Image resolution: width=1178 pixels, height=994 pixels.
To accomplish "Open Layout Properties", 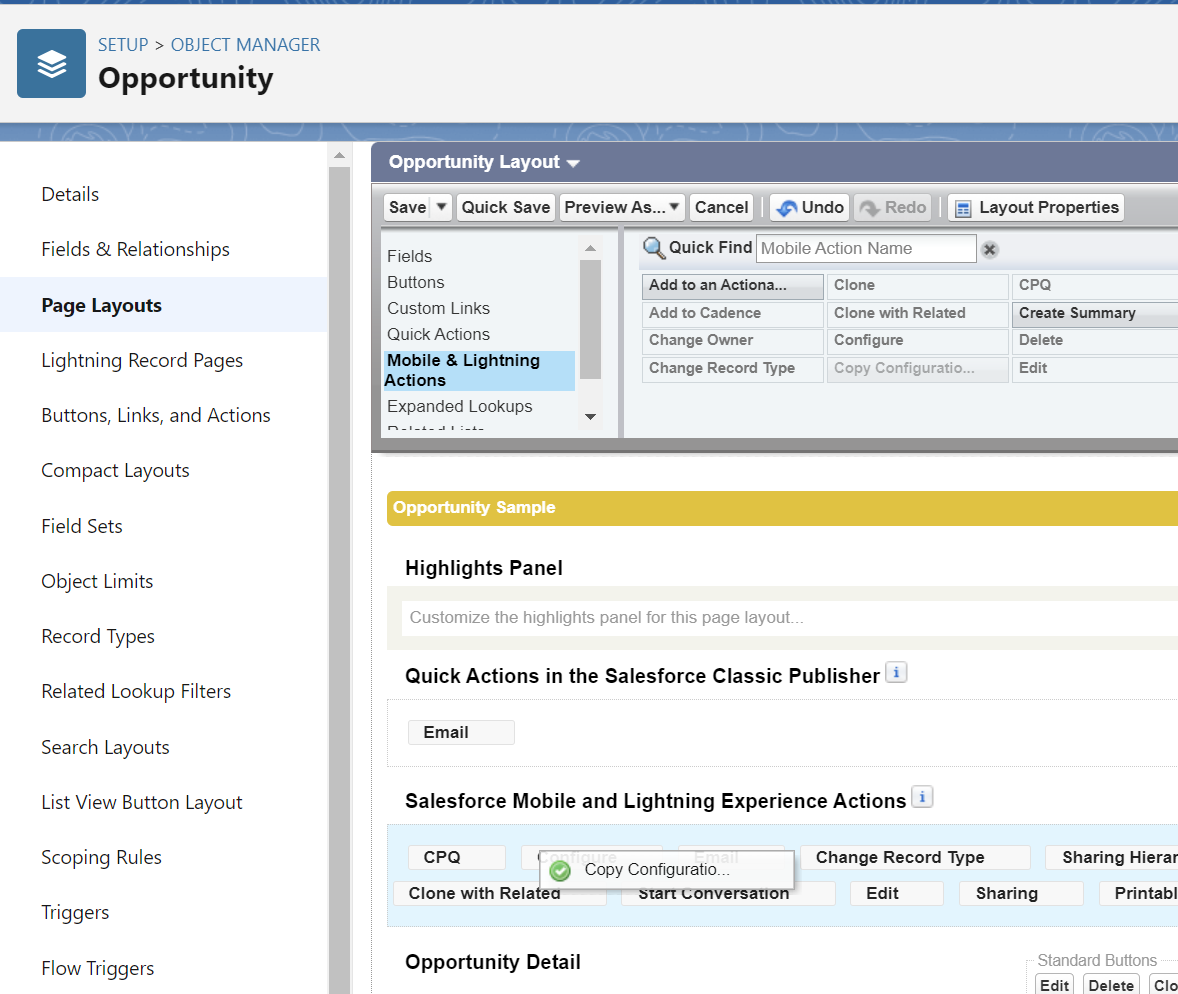I will (x=1037, y=207).
